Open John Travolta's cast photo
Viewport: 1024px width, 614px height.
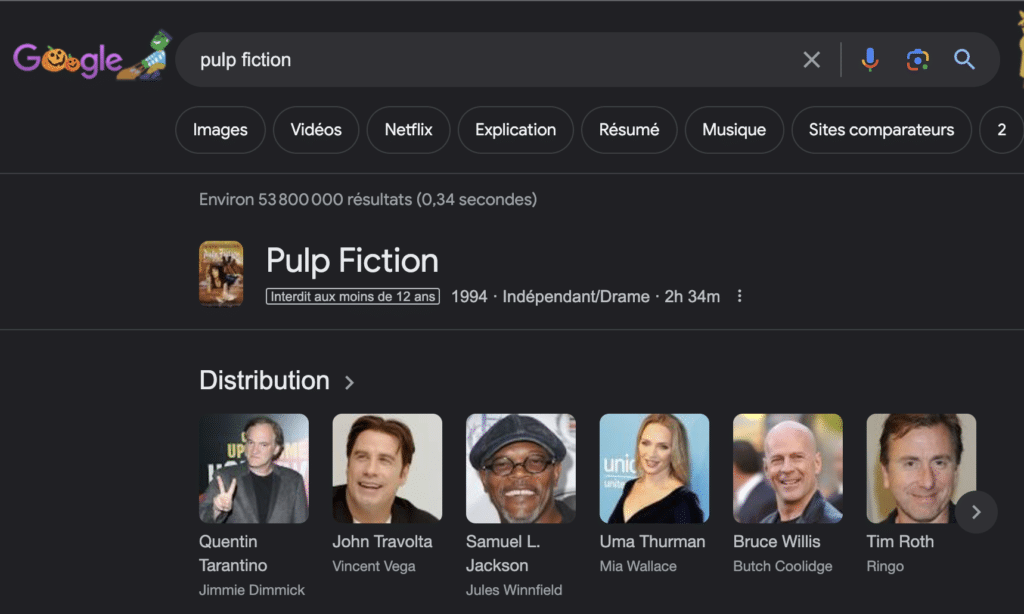[387, 468]
